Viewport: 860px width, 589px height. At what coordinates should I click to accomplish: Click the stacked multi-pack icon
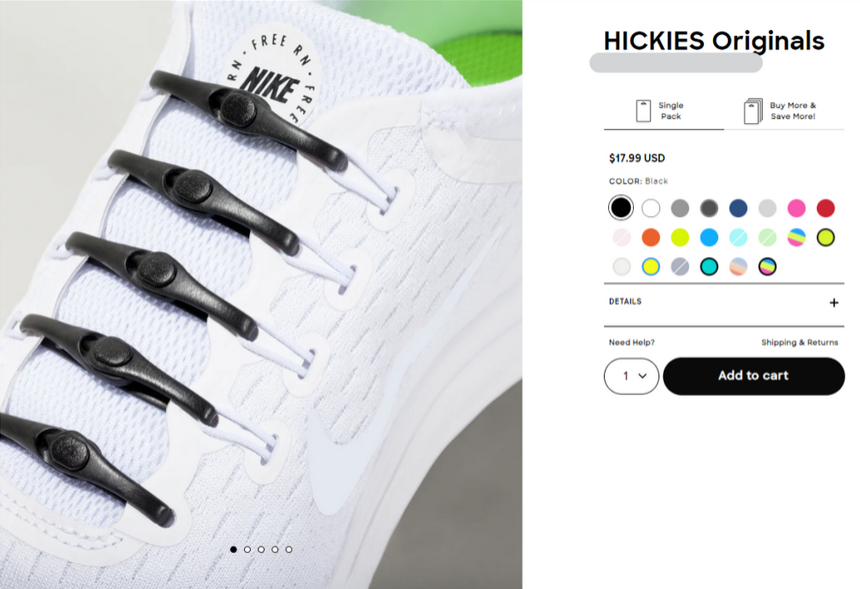[x=753, y=111]
